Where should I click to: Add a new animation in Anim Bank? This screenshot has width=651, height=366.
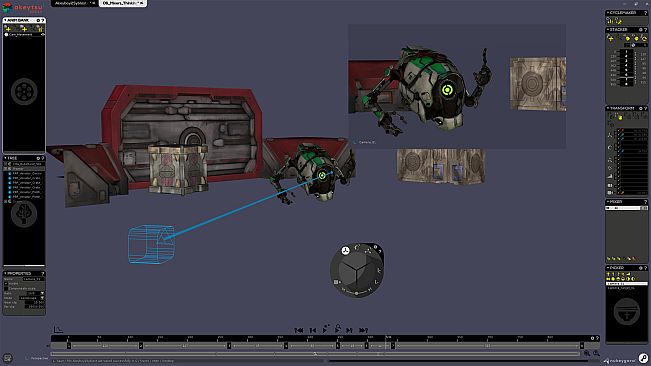pos(8,29)
